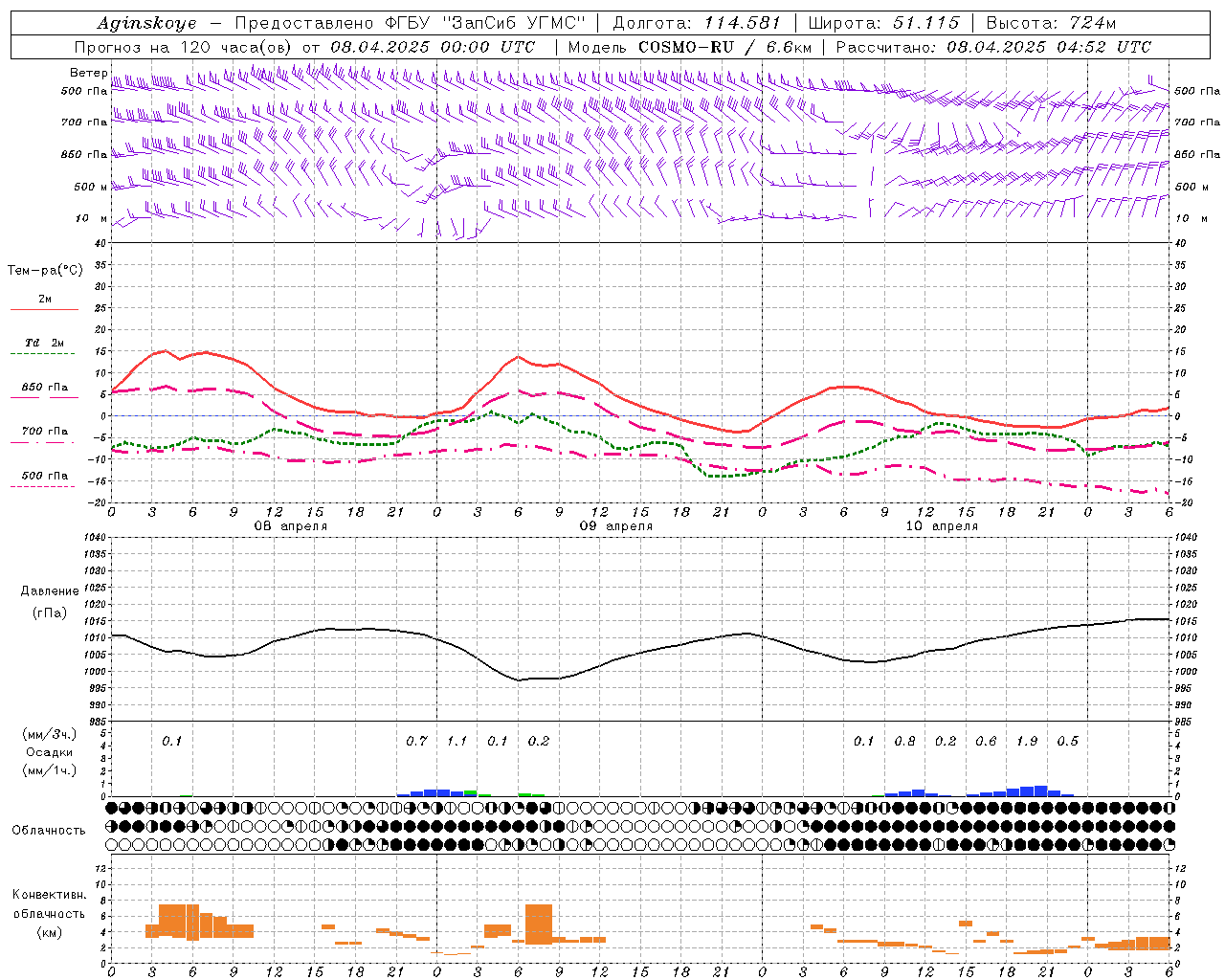This screenshot has width=1225, height=980.
Task: Click the Конвективн. convective cloud label
Action: pyautogui.click(x=50, y=895)
